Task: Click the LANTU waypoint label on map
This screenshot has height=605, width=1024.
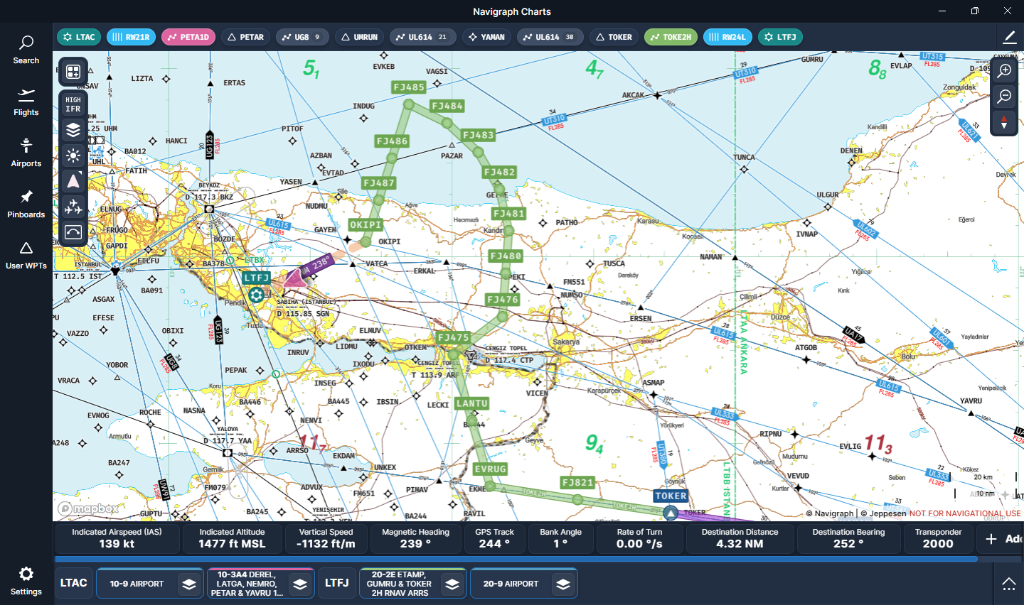Action: coord(472,403)
